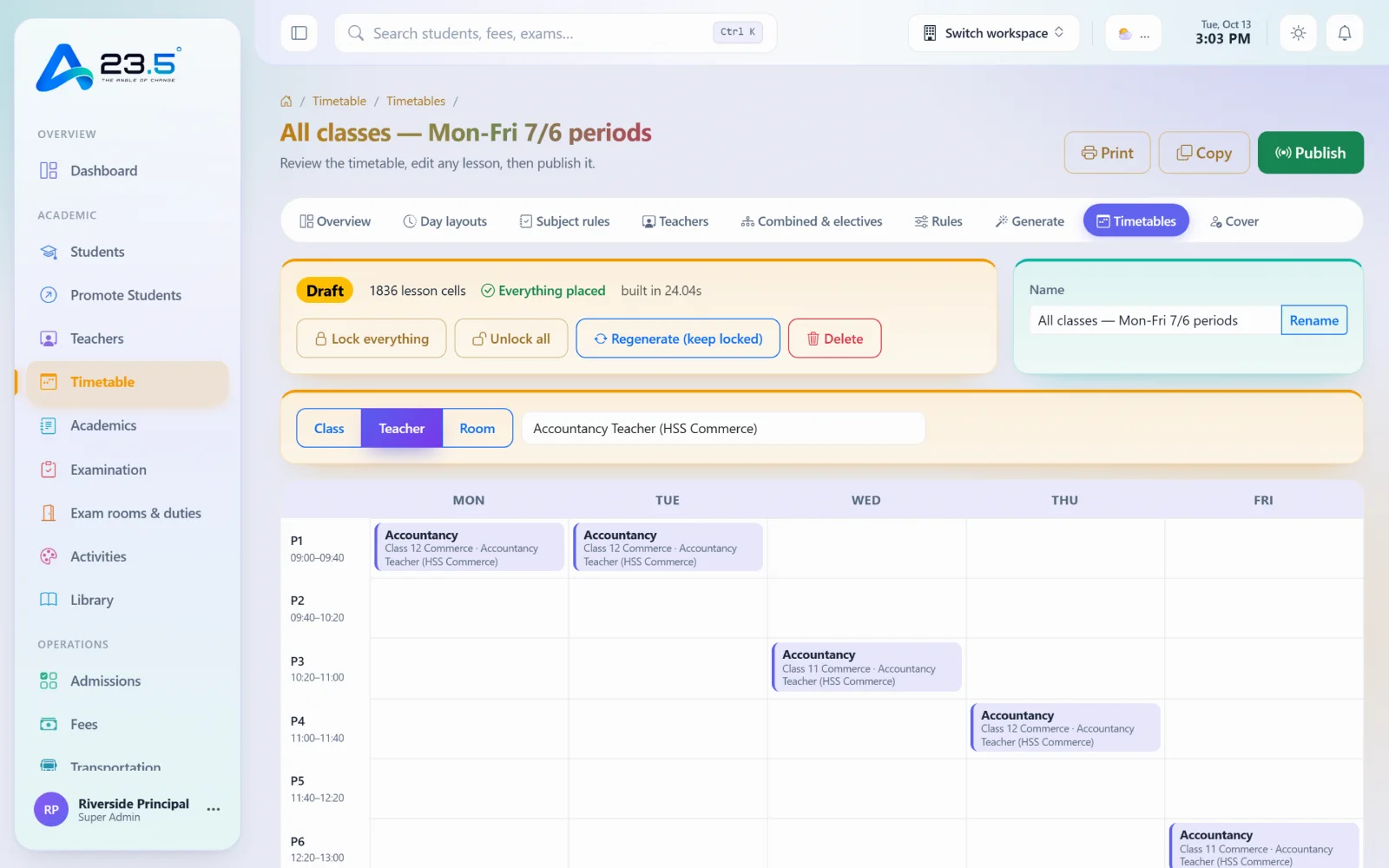This screenshot has height=868, width=1389.
Task: Publish the timetable
Action: click(1310, 153)
